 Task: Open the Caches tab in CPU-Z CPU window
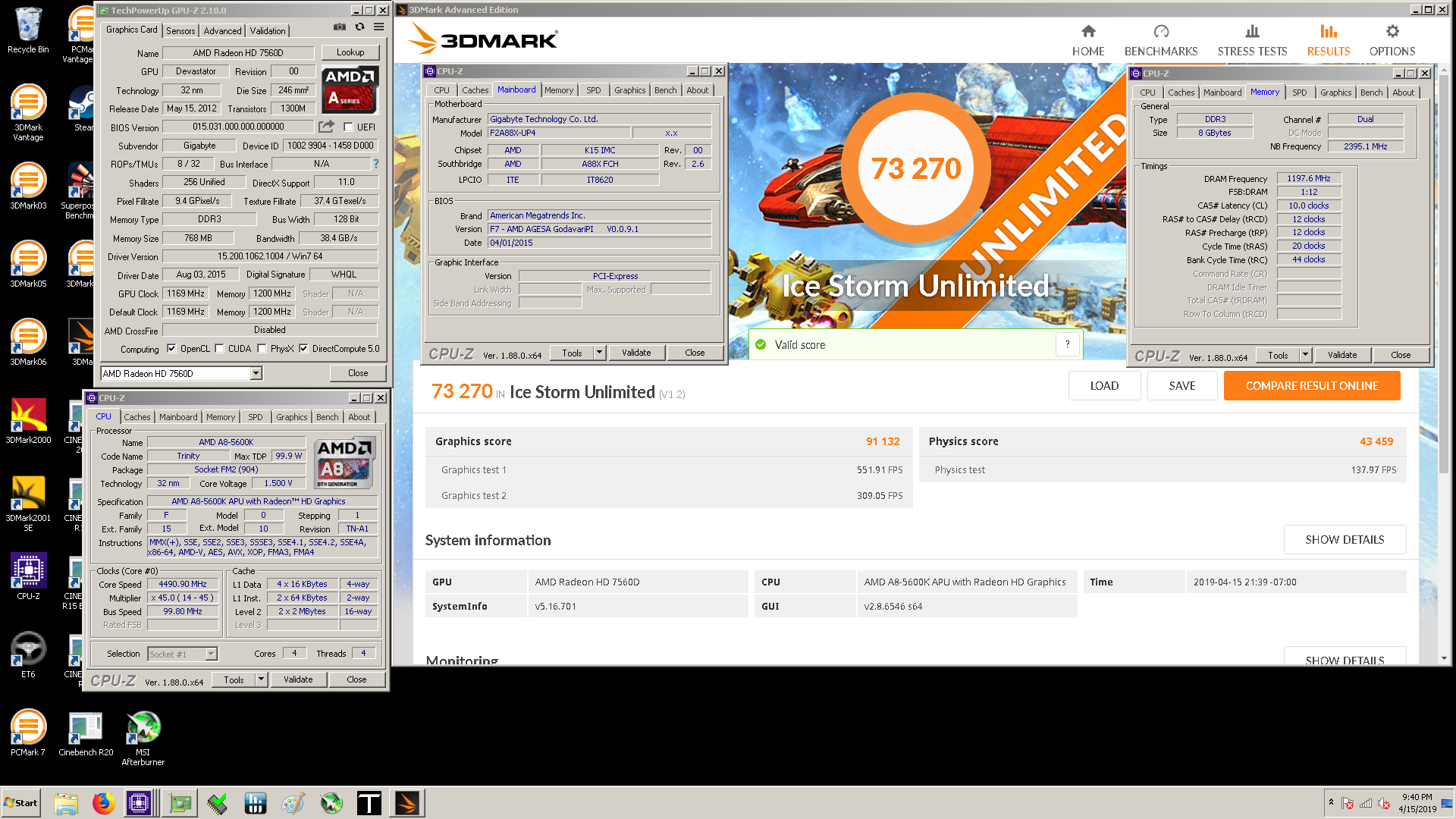[137, 417]
